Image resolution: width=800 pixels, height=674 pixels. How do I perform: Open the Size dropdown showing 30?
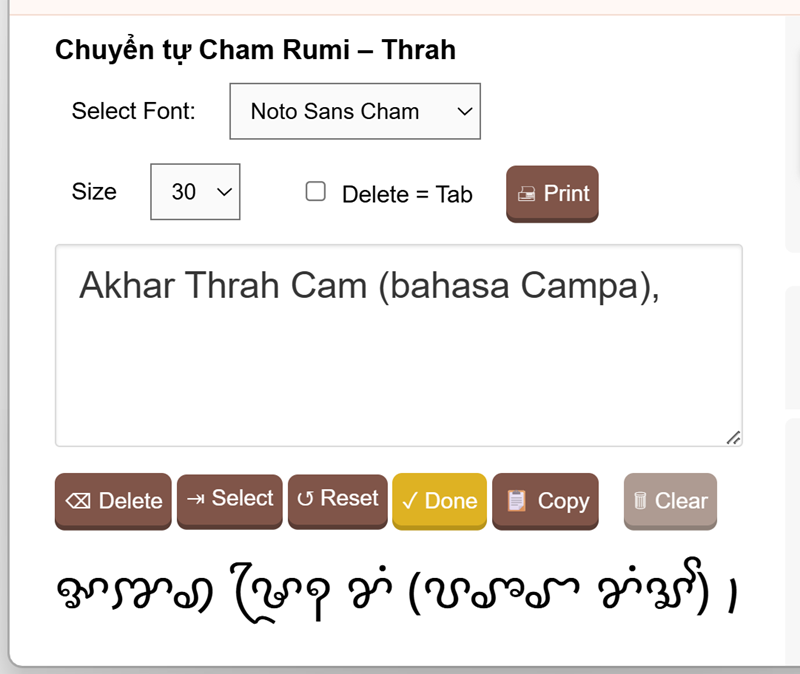coord(195,191)
